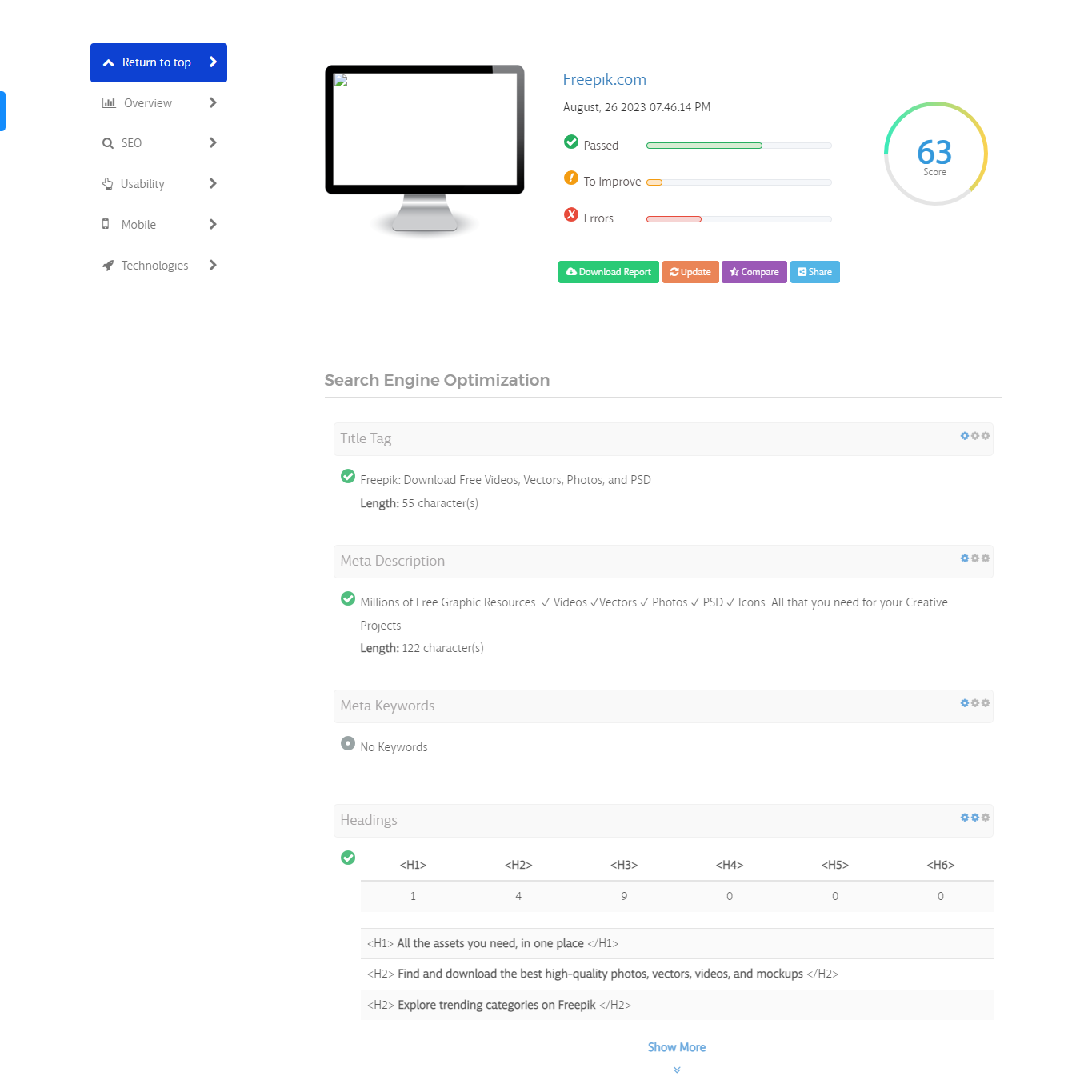Click the orange To Improve warning badge

tap(570, 178)
